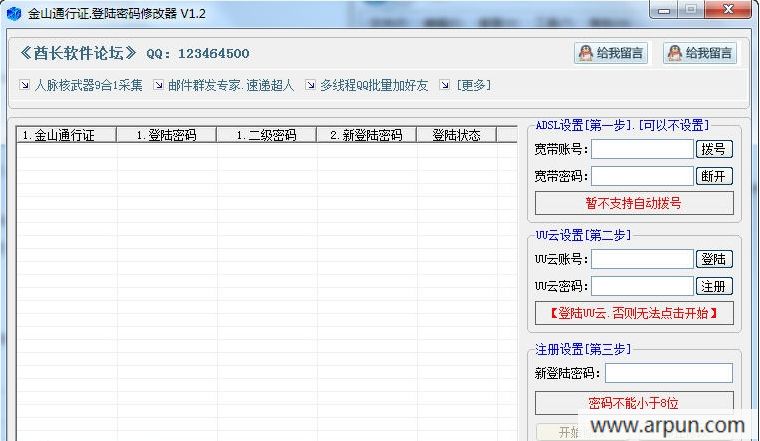Focus the UU云密码 input field
The height and width of the screenshot is (441, 760).
(x=642, y=286)
